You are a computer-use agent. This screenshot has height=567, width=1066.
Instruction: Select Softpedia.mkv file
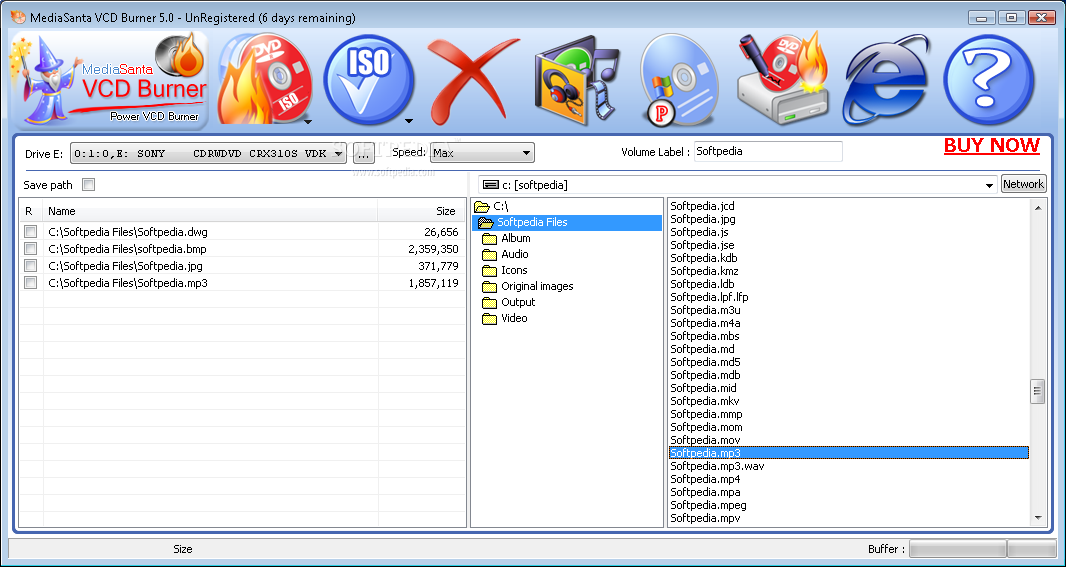[704, 401]
